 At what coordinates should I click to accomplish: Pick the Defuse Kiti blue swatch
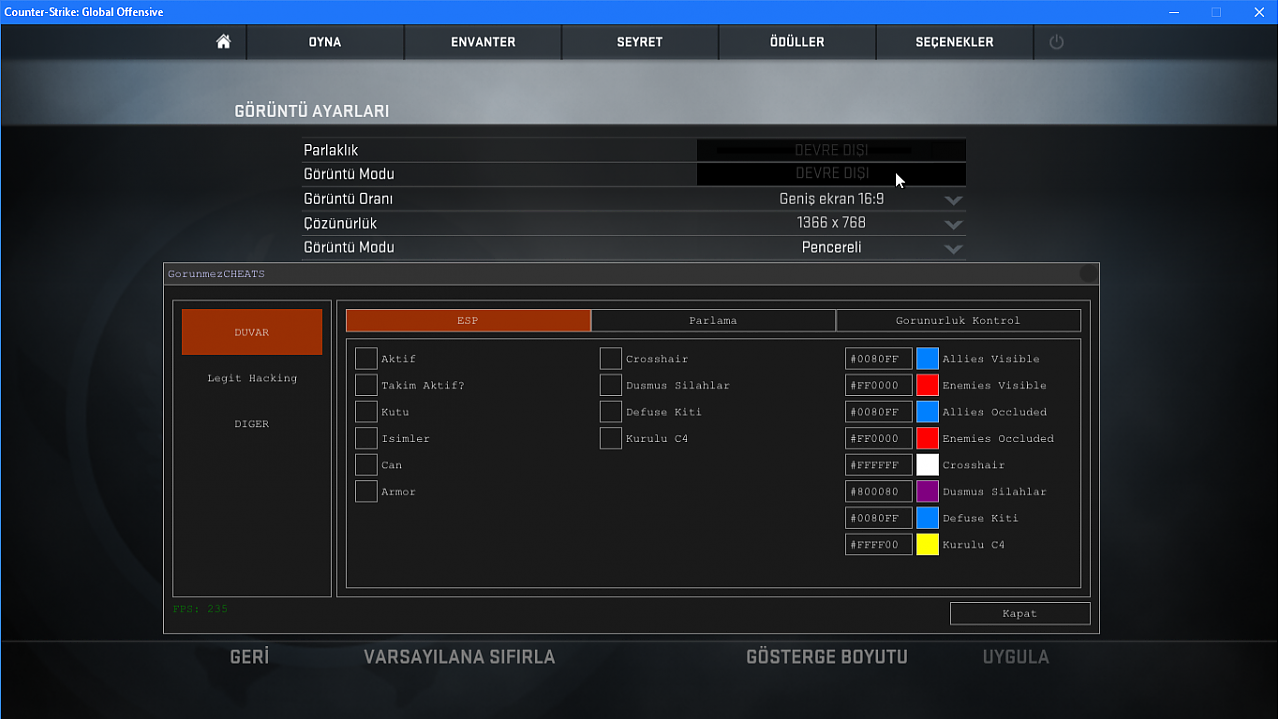928,518
